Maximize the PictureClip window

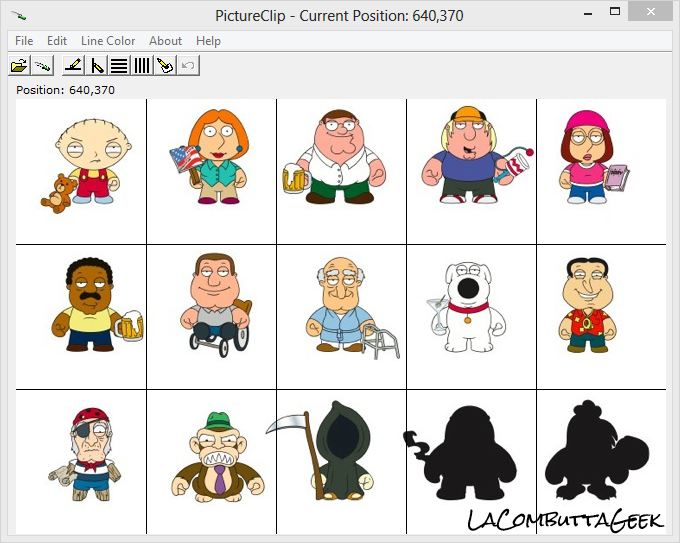(x=615, y=13)
